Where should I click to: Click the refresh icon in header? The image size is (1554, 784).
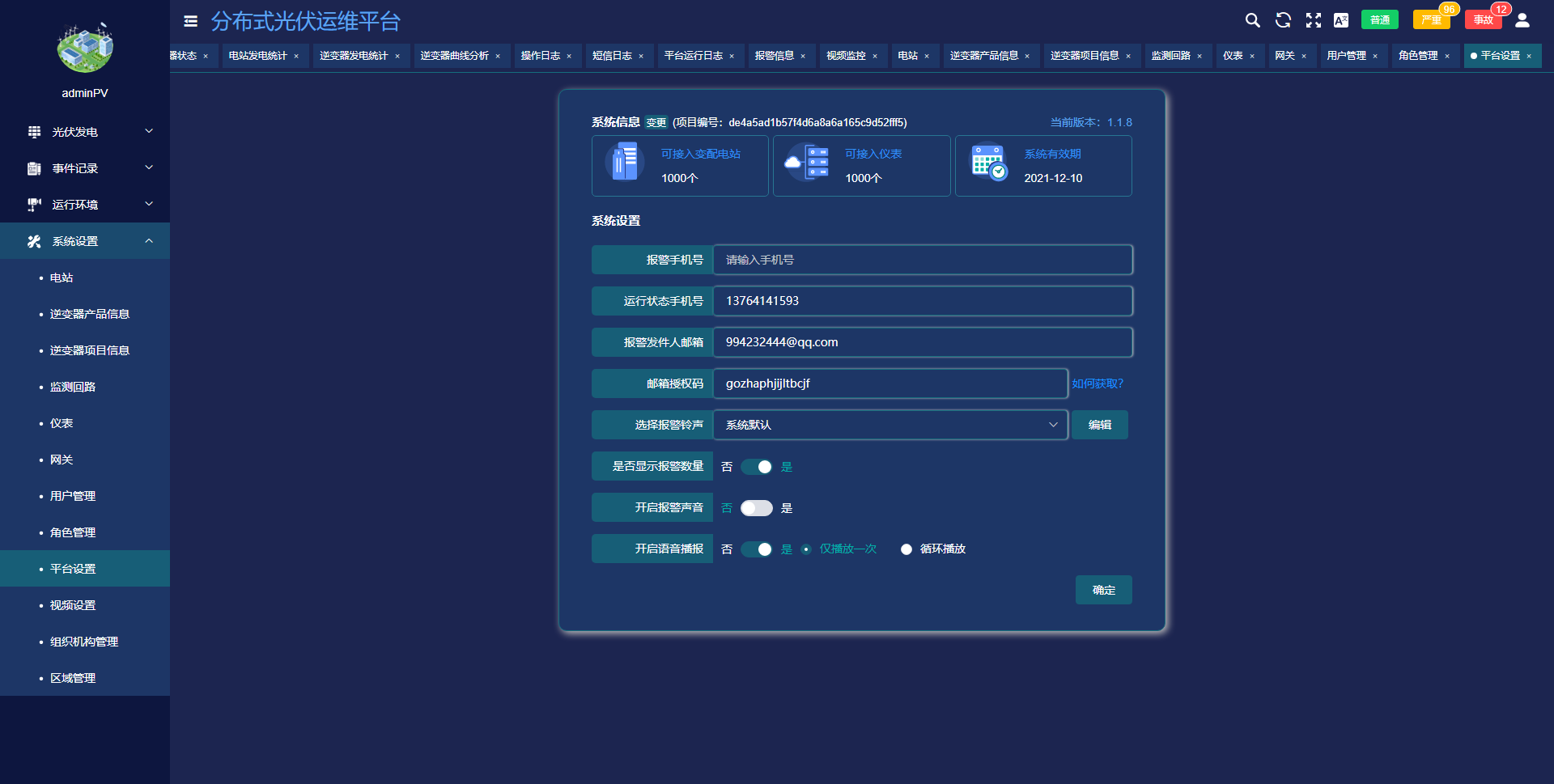tap(1283, 20)
